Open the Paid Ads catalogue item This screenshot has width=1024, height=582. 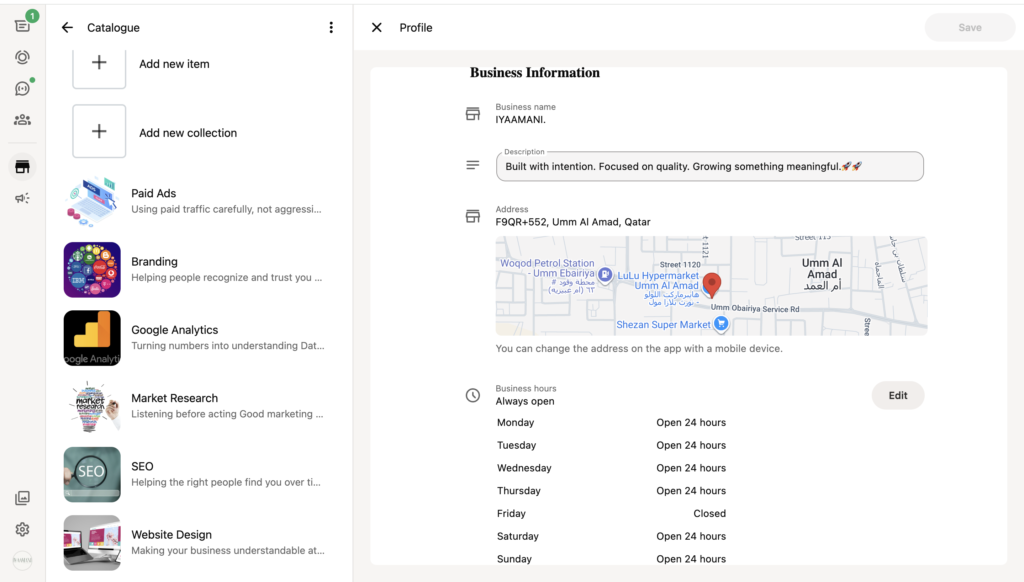click(199, 201)
